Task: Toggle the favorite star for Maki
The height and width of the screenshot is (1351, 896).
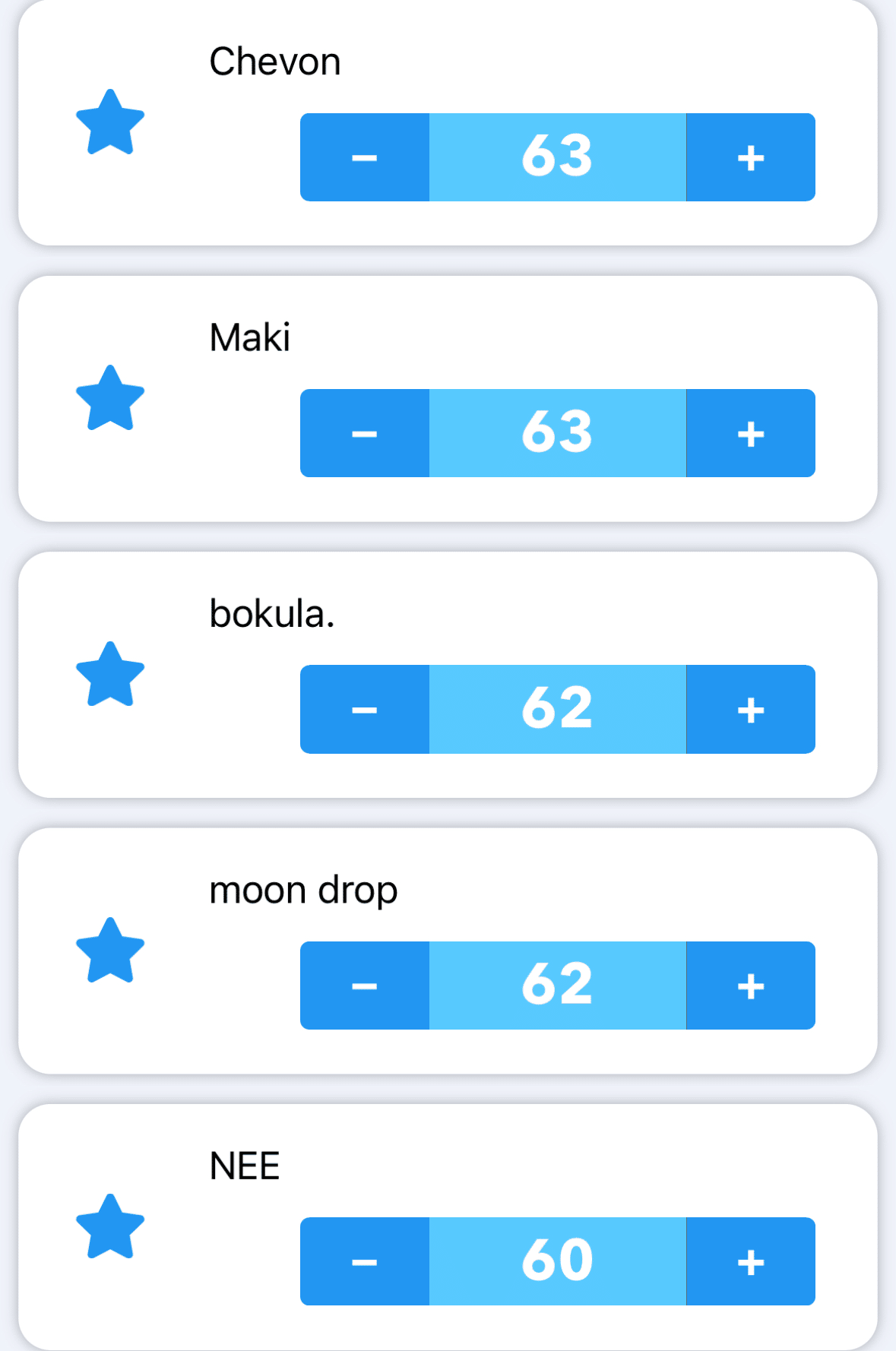Action: coord(110,398)
